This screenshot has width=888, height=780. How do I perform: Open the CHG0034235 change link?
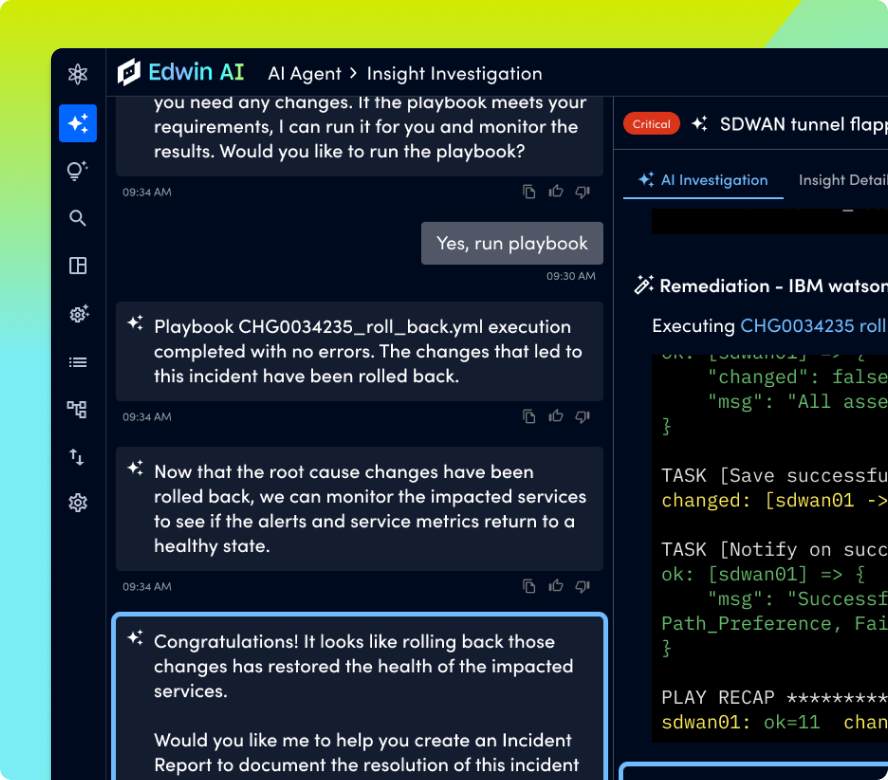pyautogui.click(x=797, y=326)
